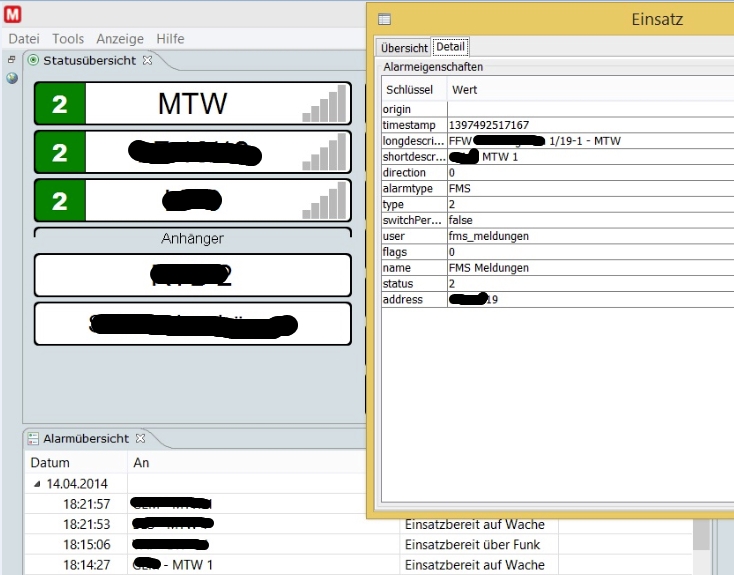734x575 pixels.
Task: Select alarm entry at 18:21:53
Action: click(358, 524)
